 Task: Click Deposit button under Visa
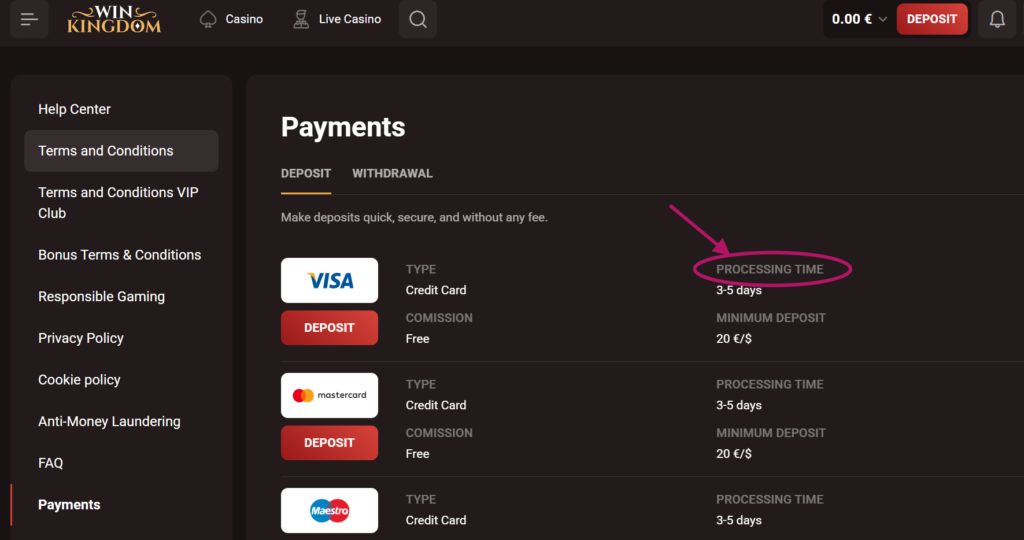coord(329,328)
